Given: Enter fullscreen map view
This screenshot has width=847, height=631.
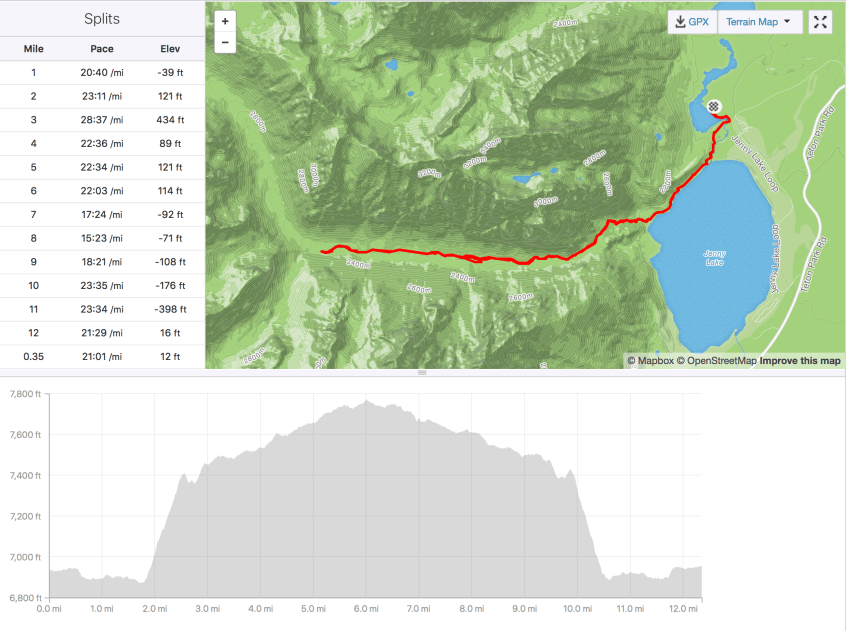Looking at the screenshot, I should click(820, 22).
